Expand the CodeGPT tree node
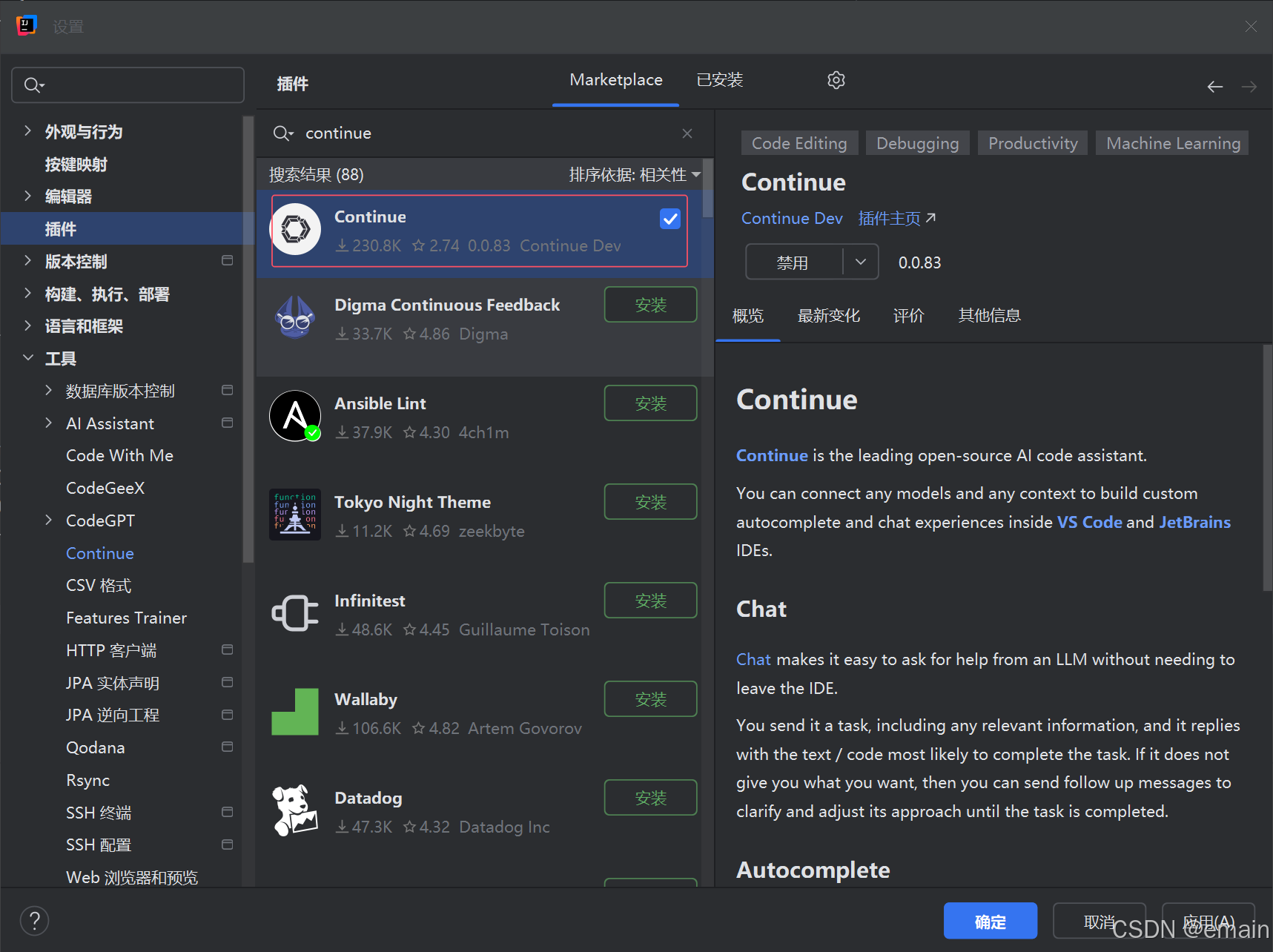 (x=49, y=520)
